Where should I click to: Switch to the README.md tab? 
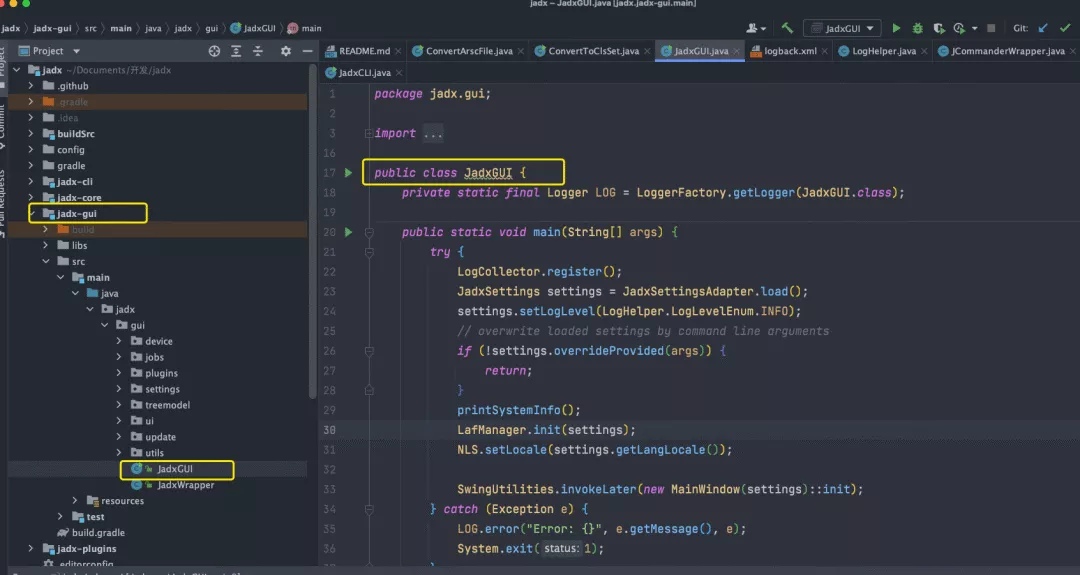[365, 51]
